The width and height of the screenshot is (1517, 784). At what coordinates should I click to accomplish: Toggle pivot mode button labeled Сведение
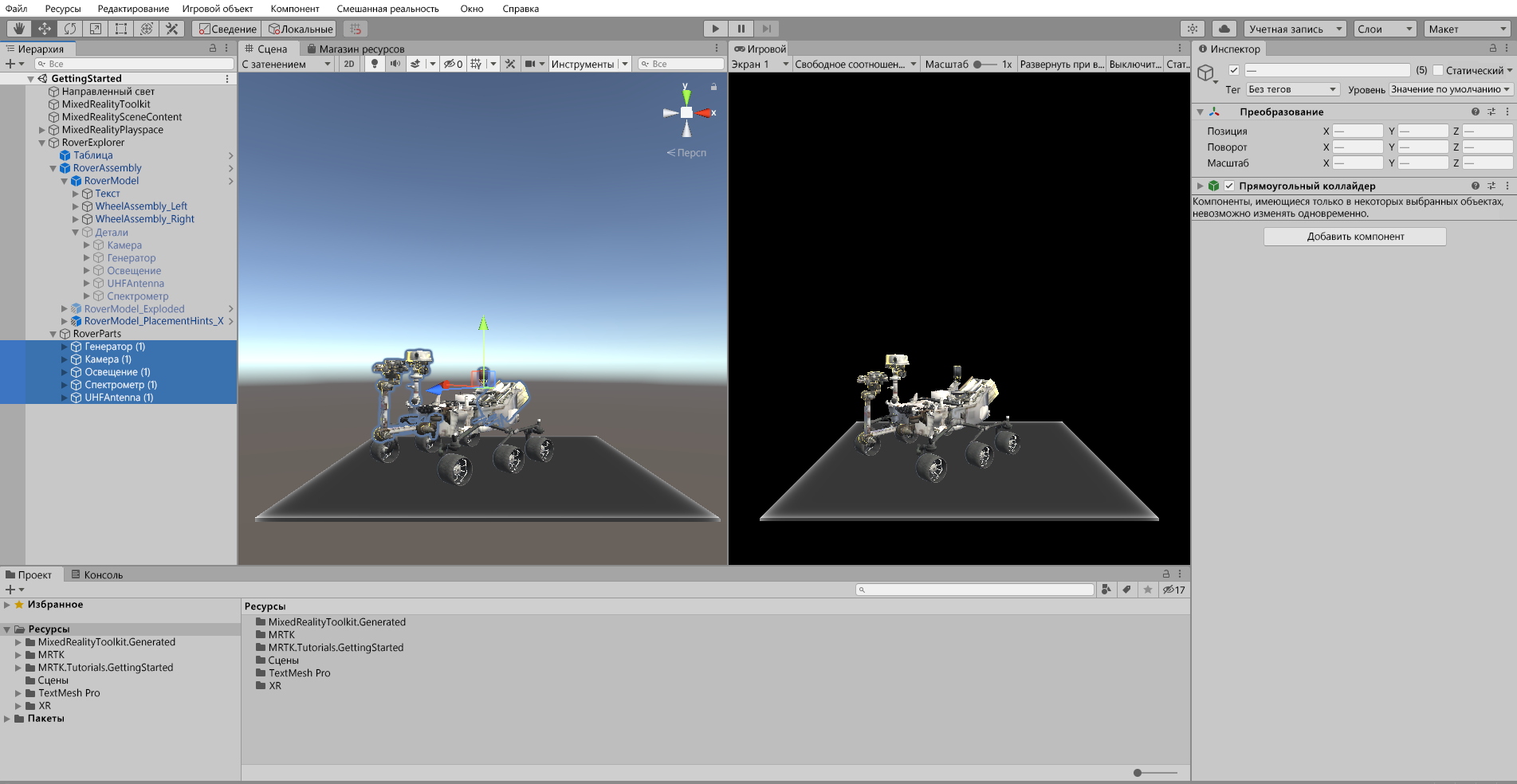[x=227, y=29]
